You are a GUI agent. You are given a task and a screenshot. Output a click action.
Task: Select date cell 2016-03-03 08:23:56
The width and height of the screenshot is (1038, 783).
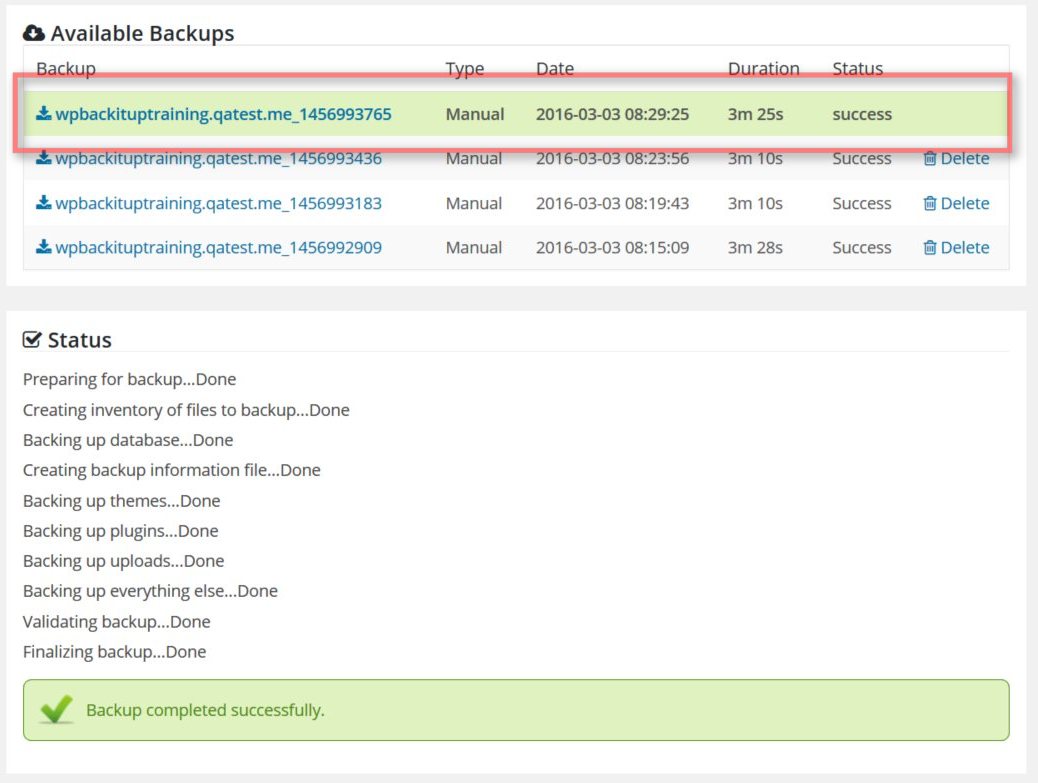[x=612, y=158]
